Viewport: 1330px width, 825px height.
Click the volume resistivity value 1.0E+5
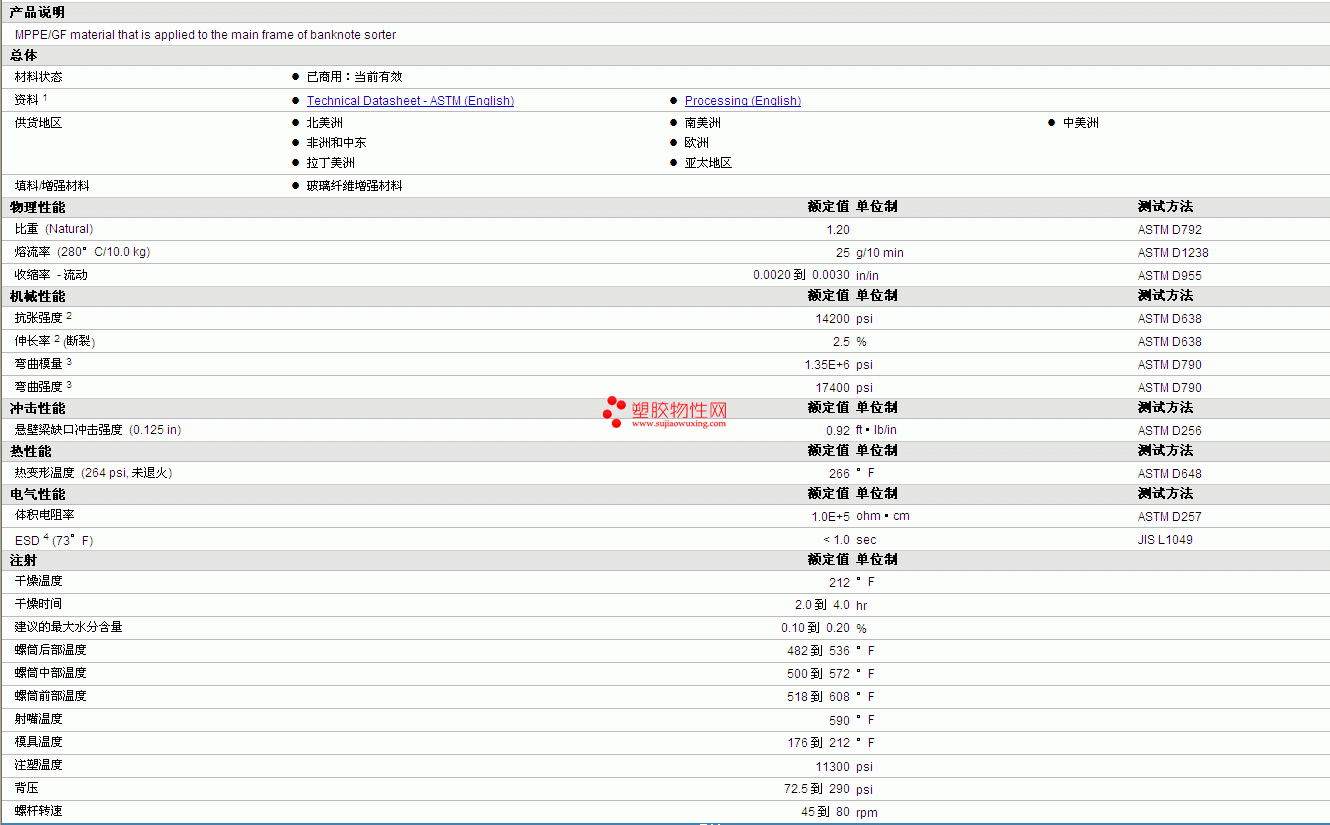pos(830,517)
